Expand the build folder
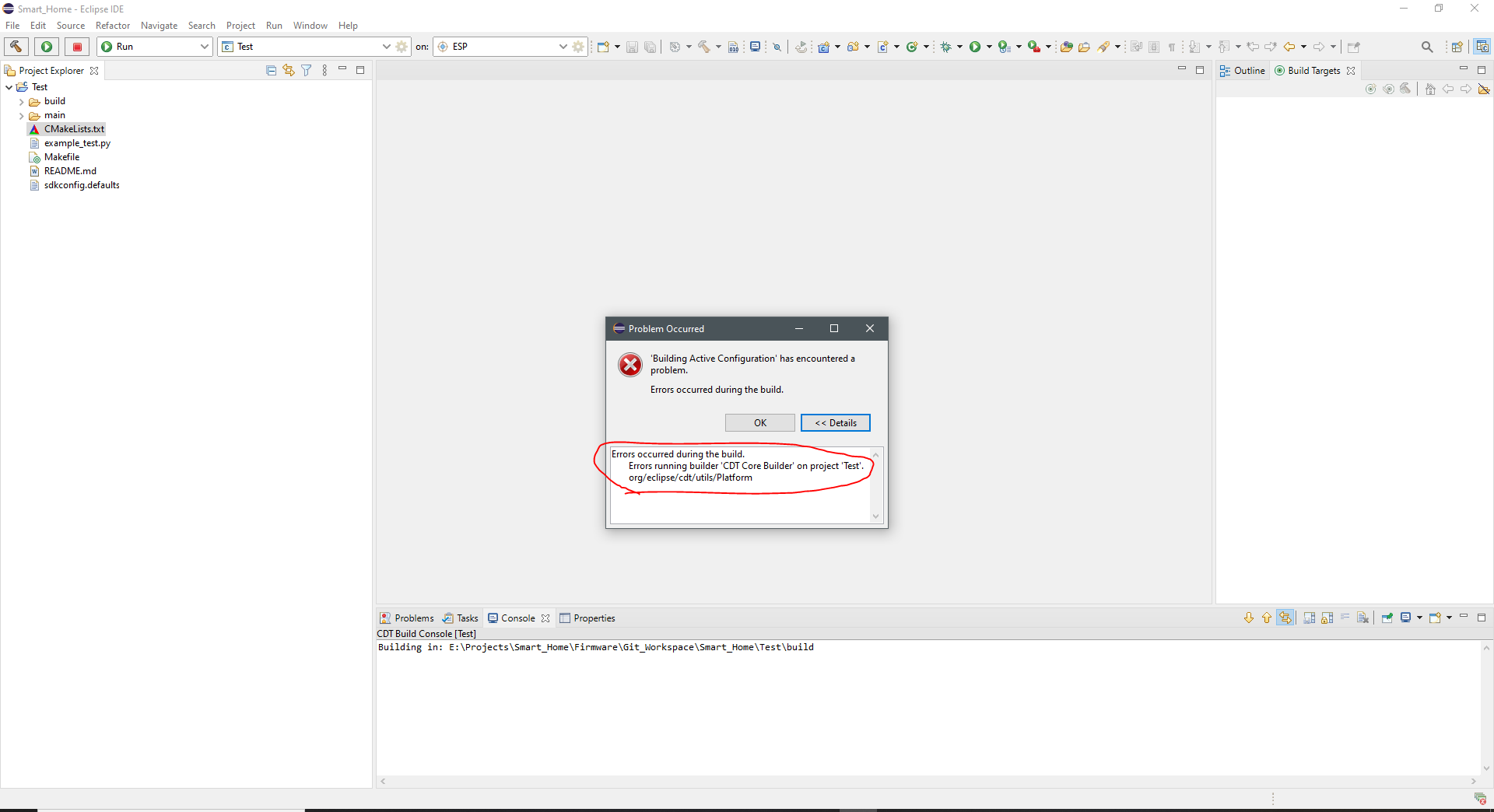This screenshot has height=812, width=1494. click(x=22, y=102)
